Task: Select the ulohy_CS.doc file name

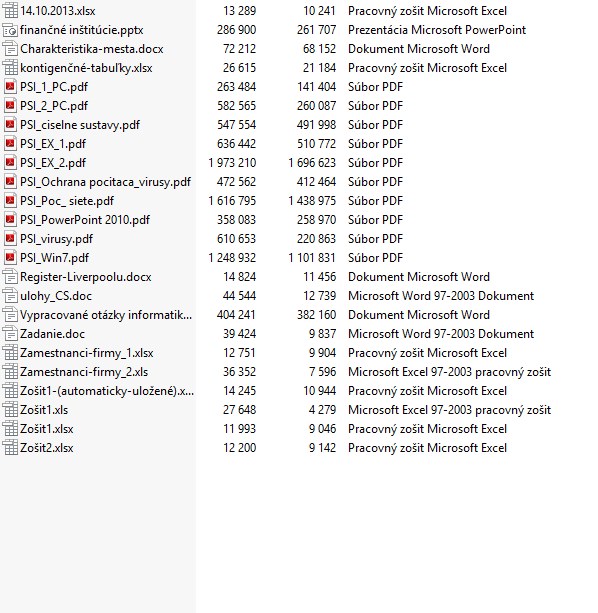Action: [x=56, y=296]
